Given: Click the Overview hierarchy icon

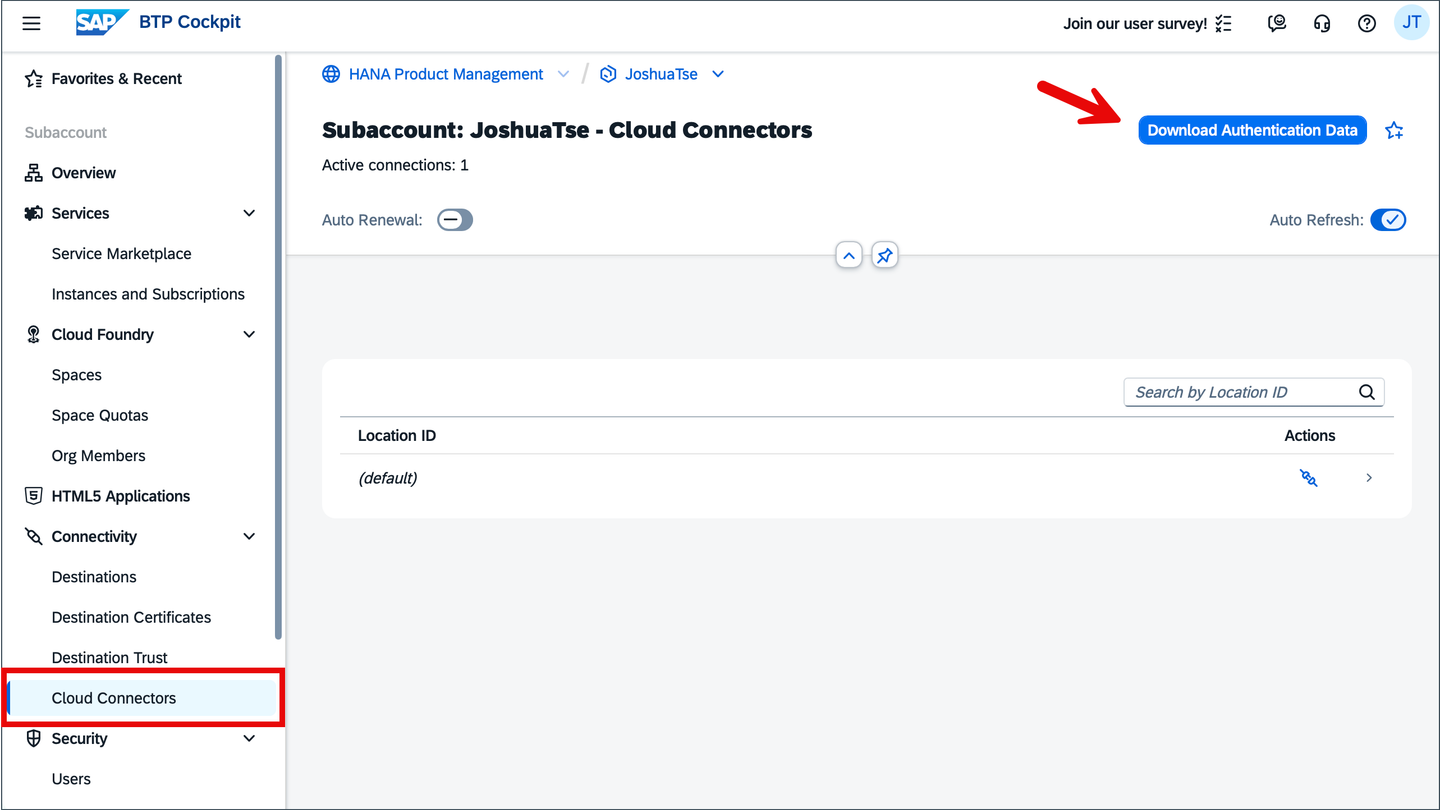Looking at the screenshot, I should (x=34, y=173).
